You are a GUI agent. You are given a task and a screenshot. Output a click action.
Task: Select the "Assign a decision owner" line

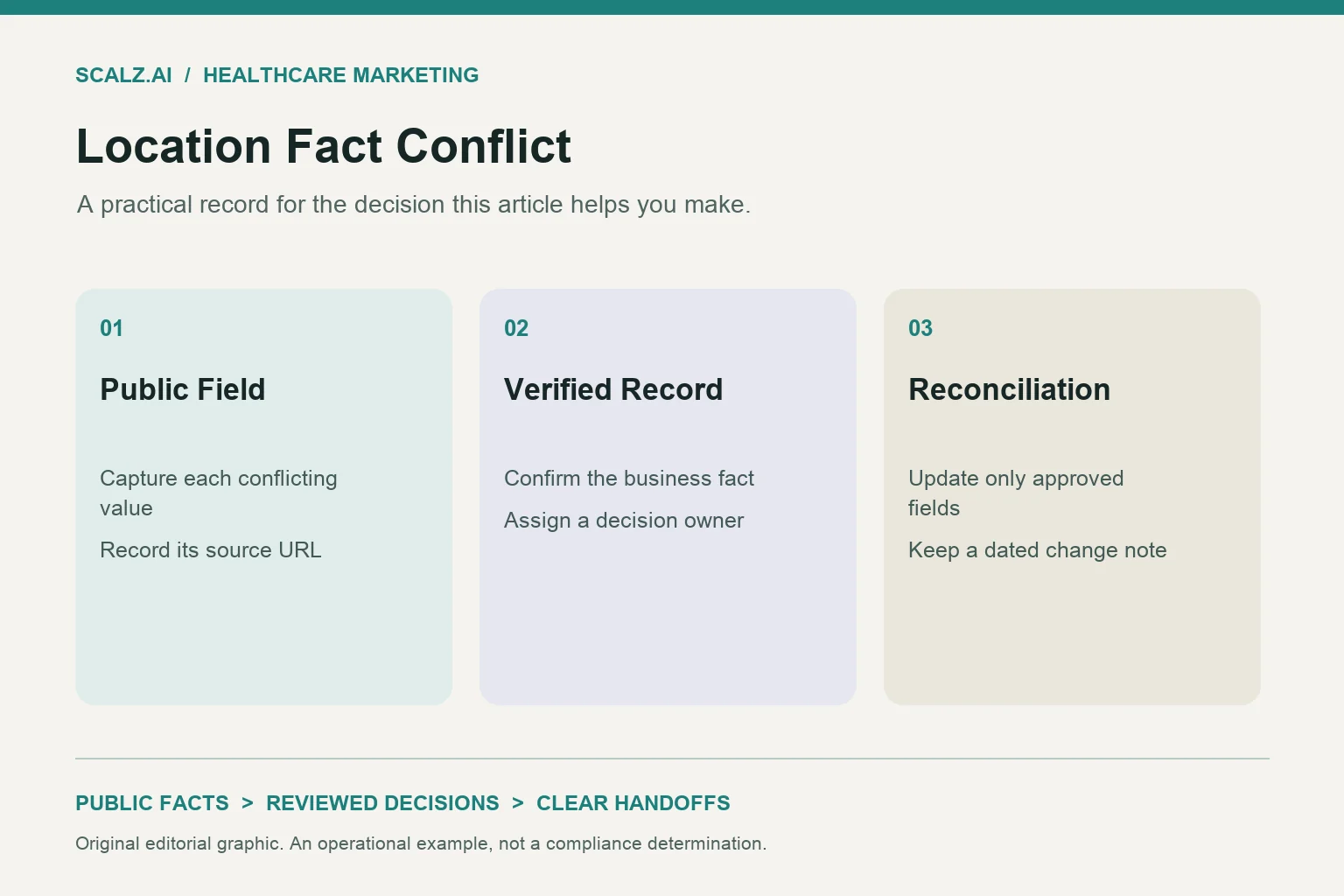click(x=624, y=521)
